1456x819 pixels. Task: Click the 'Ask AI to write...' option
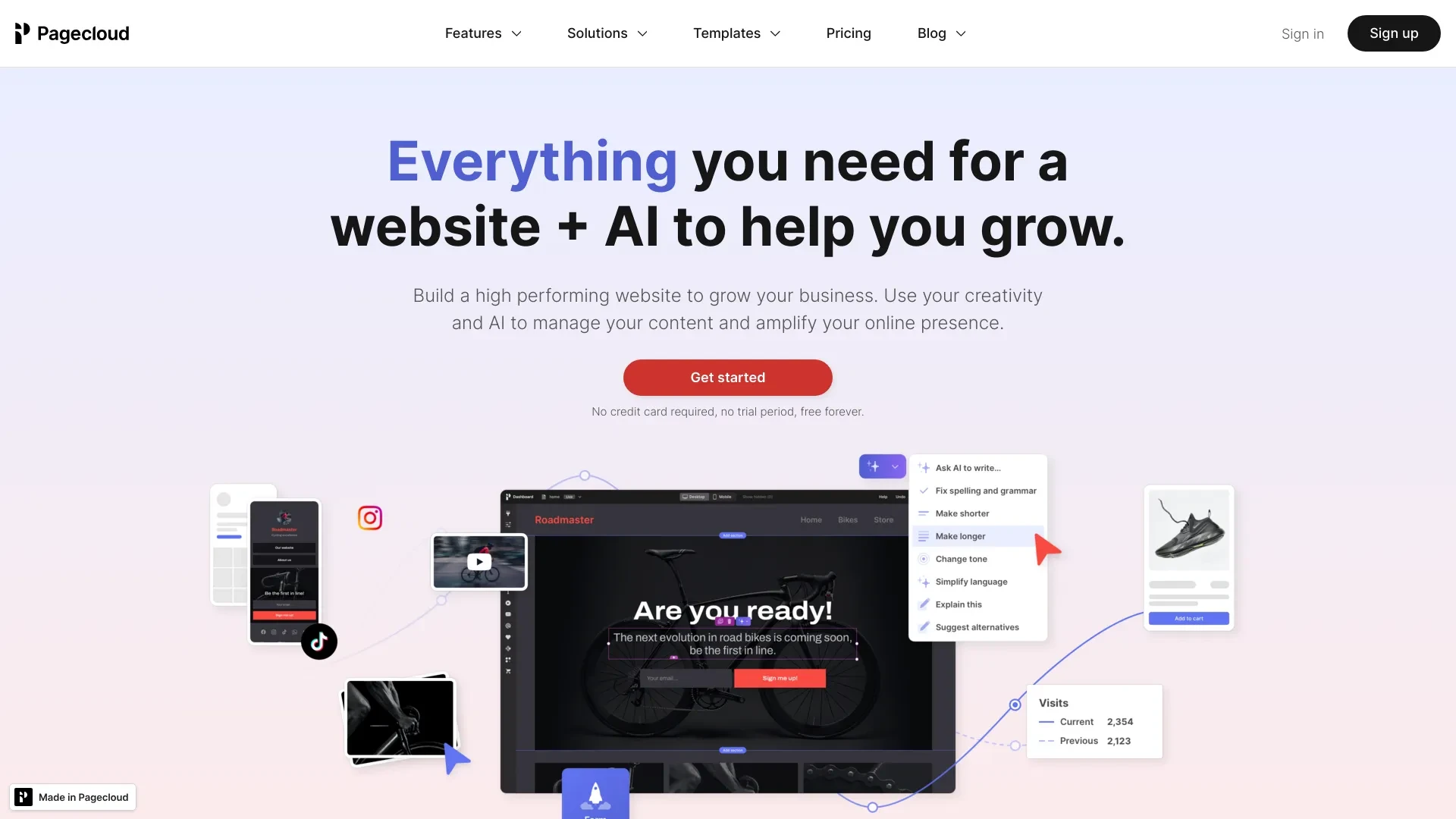(x=967, y=469)
